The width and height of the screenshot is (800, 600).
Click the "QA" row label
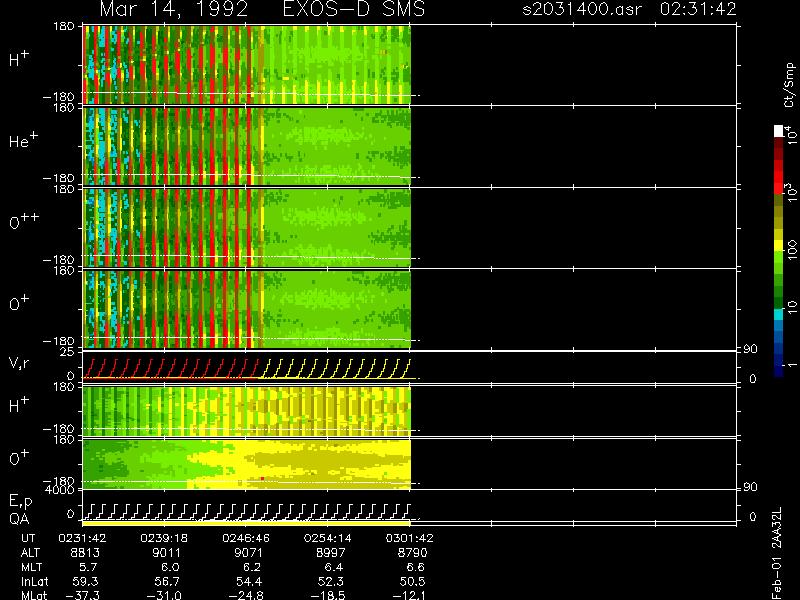(19, 519)
